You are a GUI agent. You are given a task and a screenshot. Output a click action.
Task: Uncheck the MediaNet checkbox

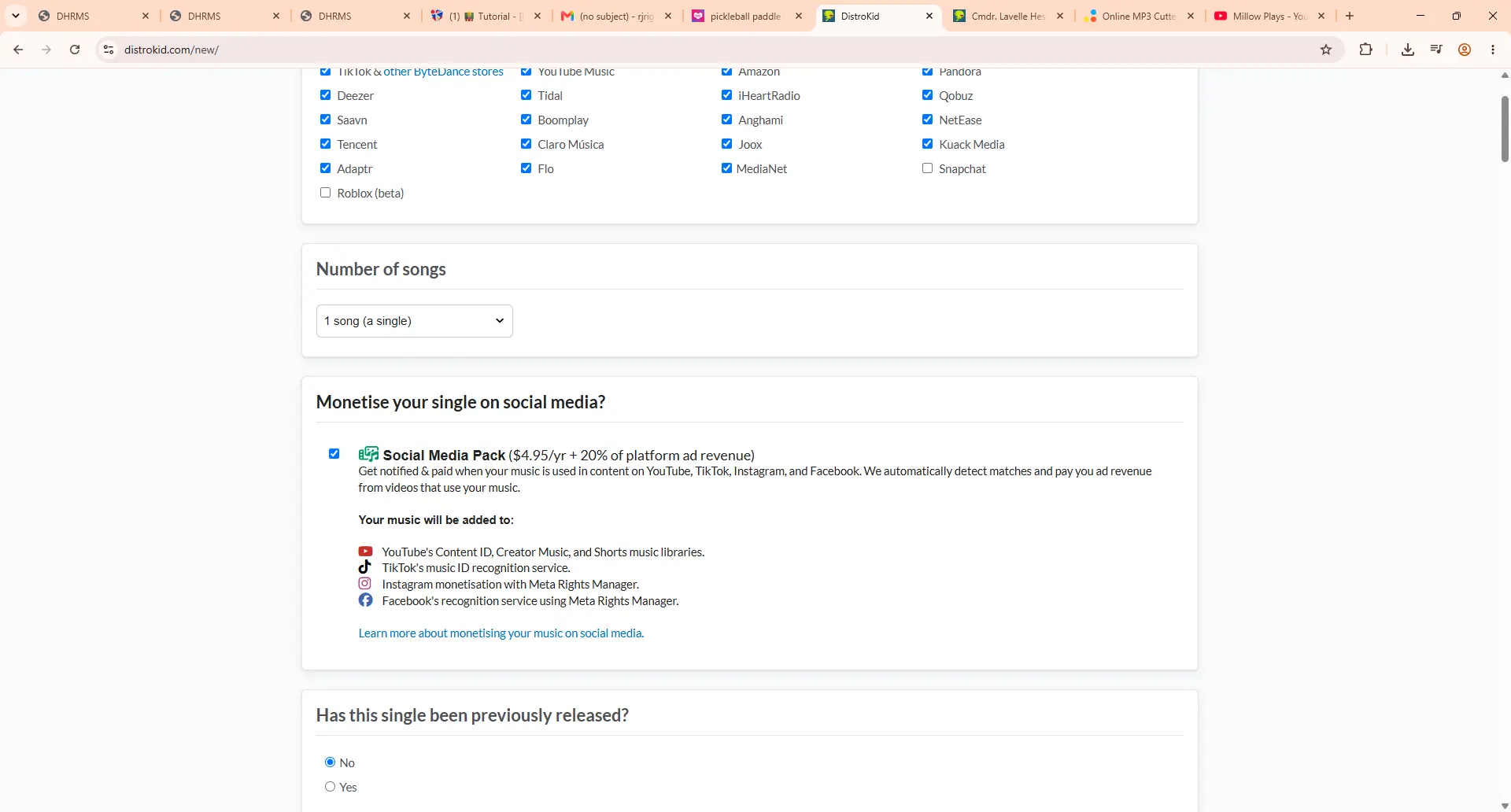click(x=726, y=168)
